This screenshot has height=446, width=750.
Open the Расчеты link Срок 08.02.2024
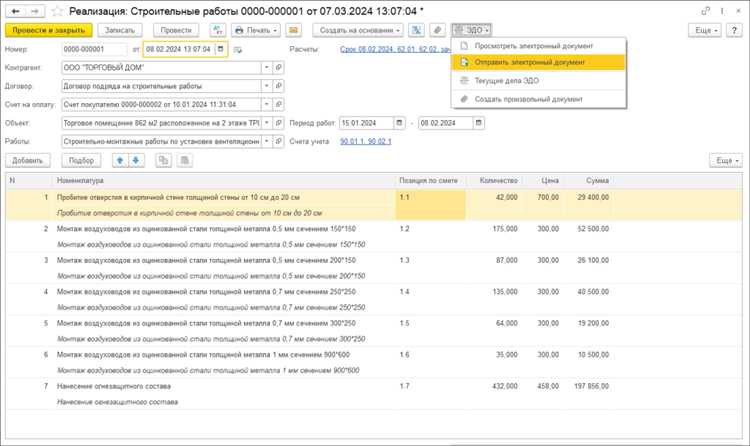tap(395, 49)
